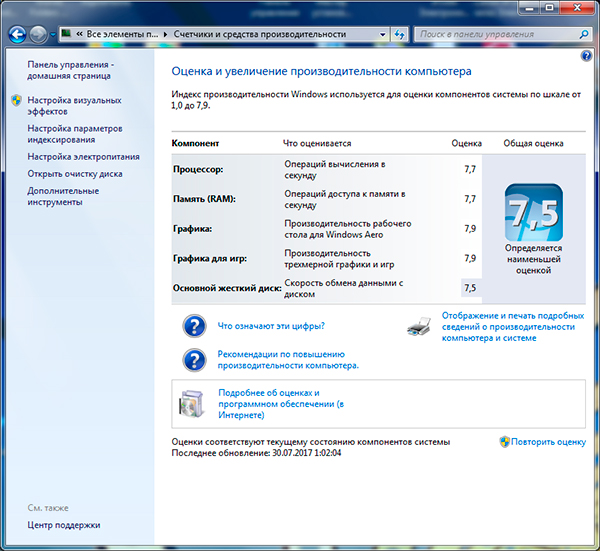Select the "Все элементы п..." breadcrumb
This screenshot has height=551, width=600.
click(122, 34)
